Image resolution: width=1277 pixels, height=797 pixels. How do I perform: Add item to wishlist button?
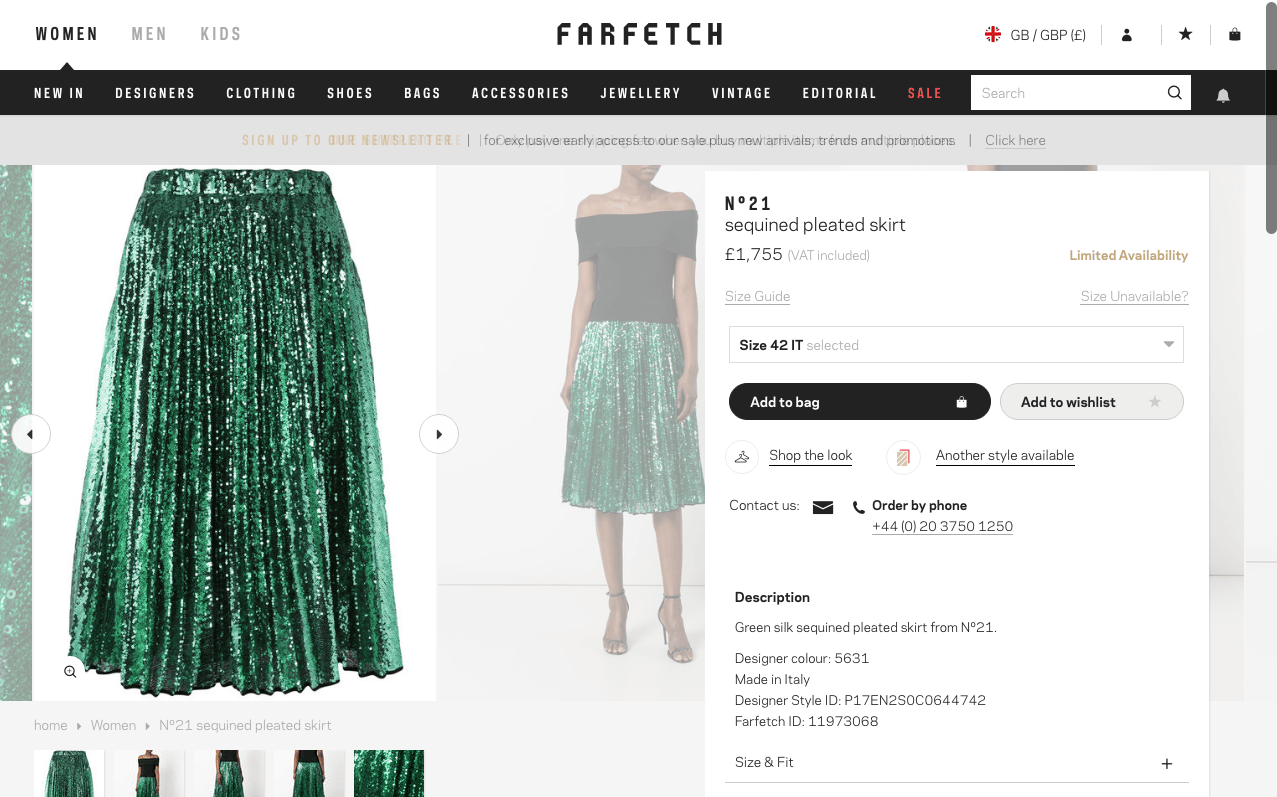(x=1091, y=402)
